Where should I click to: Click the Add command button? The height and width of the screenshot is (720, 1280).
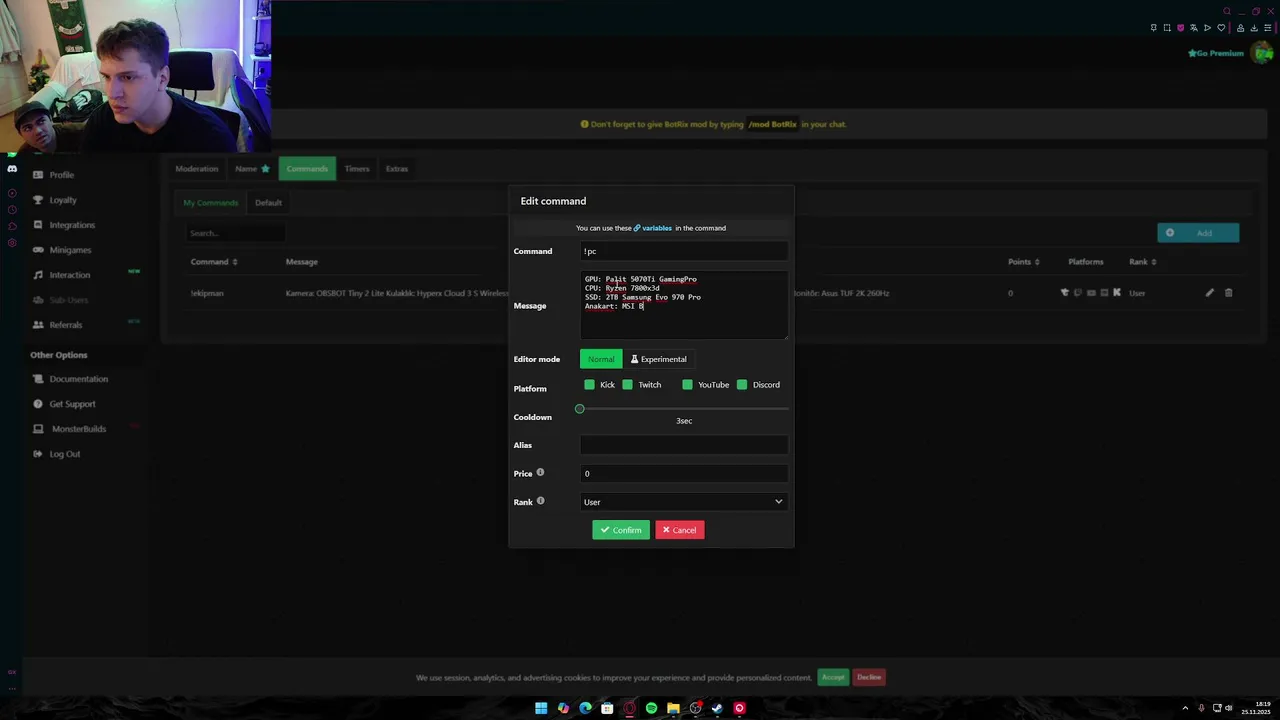point(1198,233)
